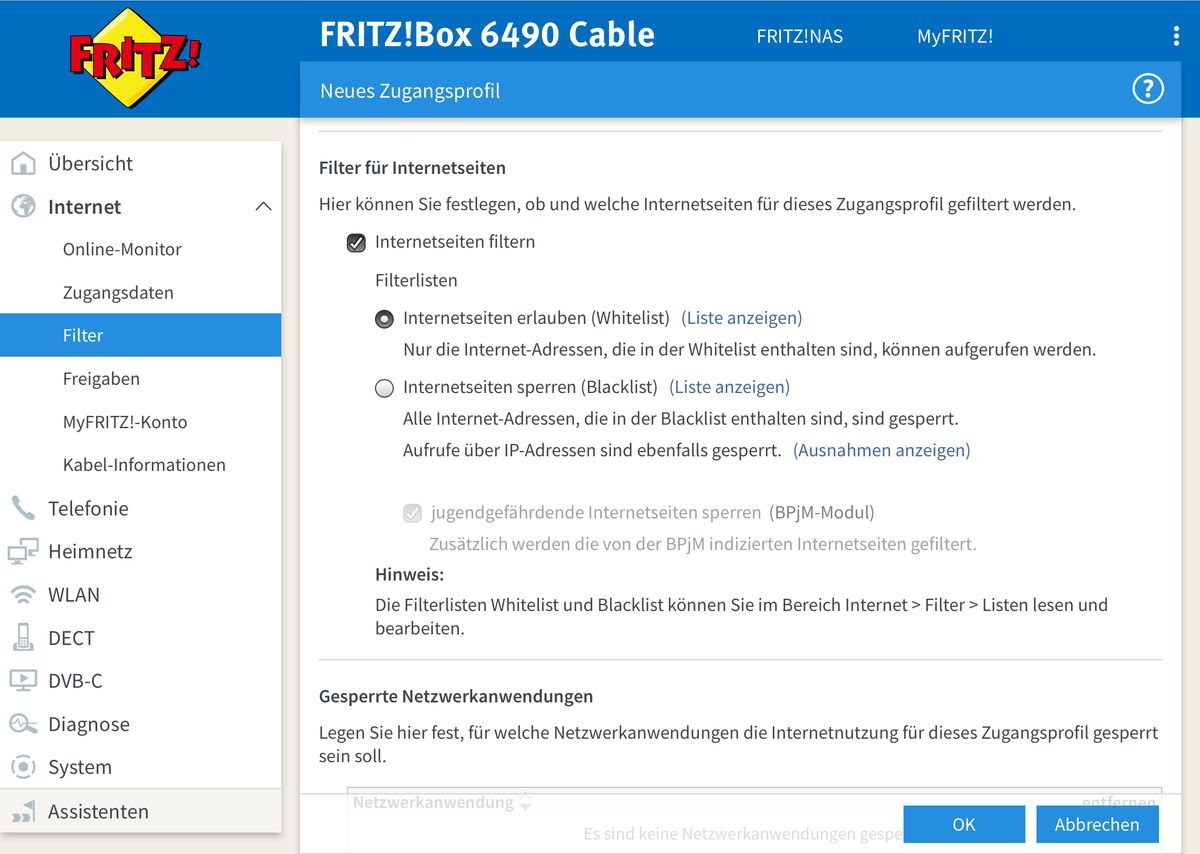1200x854 pixels.
Task: Click the FRITZ! logo
Action: 135,58
